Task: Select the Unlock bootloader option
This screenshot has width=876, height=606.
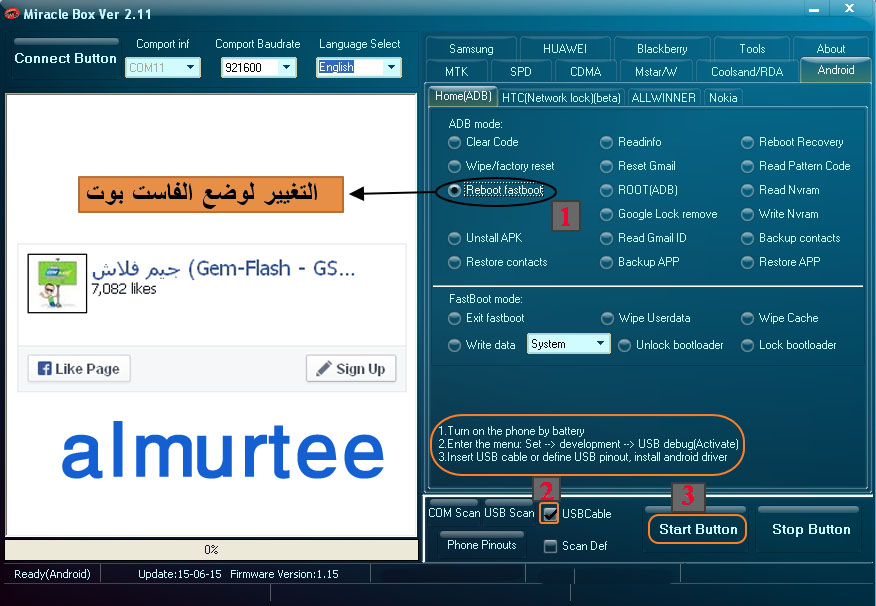Action: (x=624, y=346)
